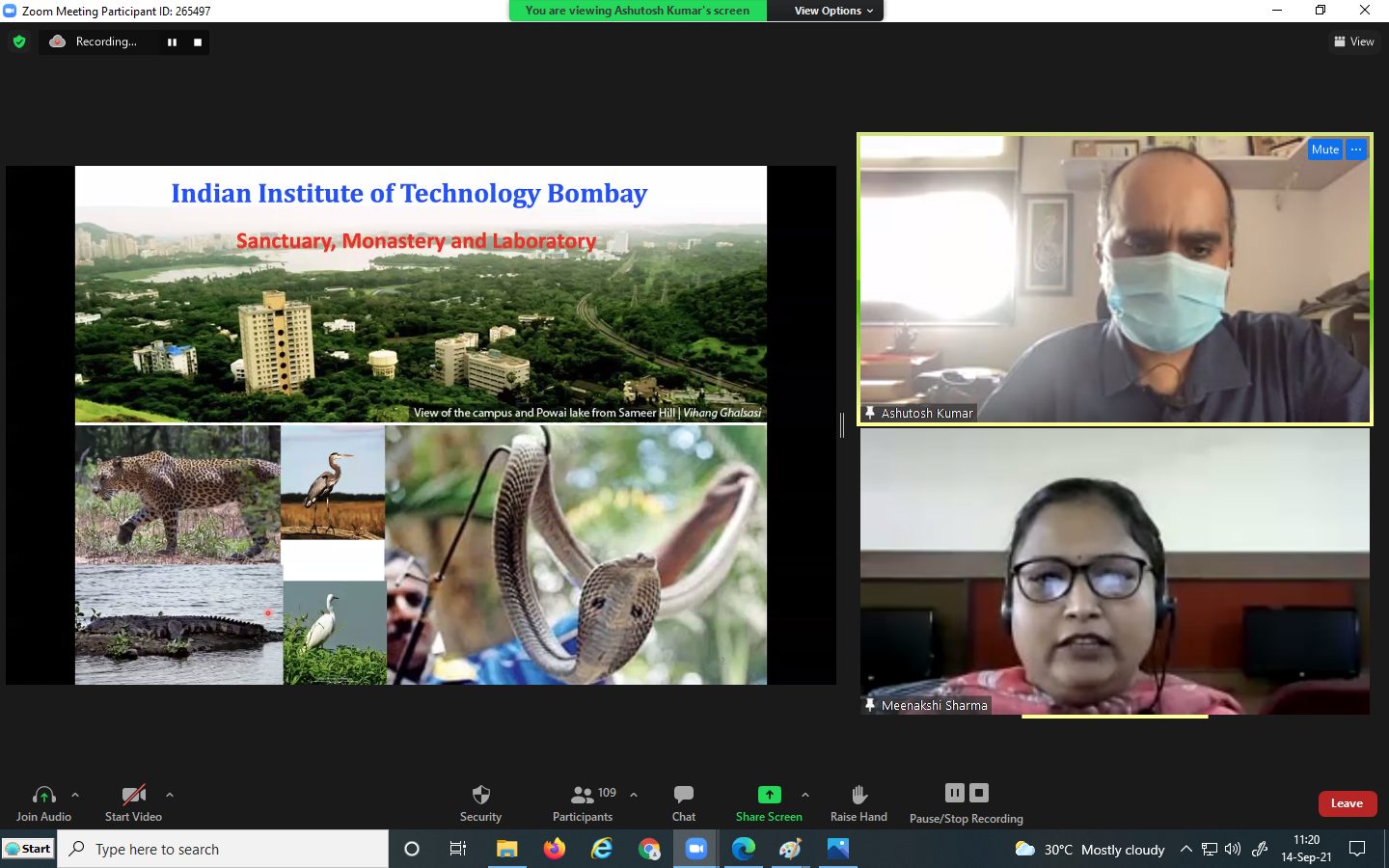Raise Hand in the meeting
Image resolution: width=1389 pixels, height=868 pixels.
[858, 803]
